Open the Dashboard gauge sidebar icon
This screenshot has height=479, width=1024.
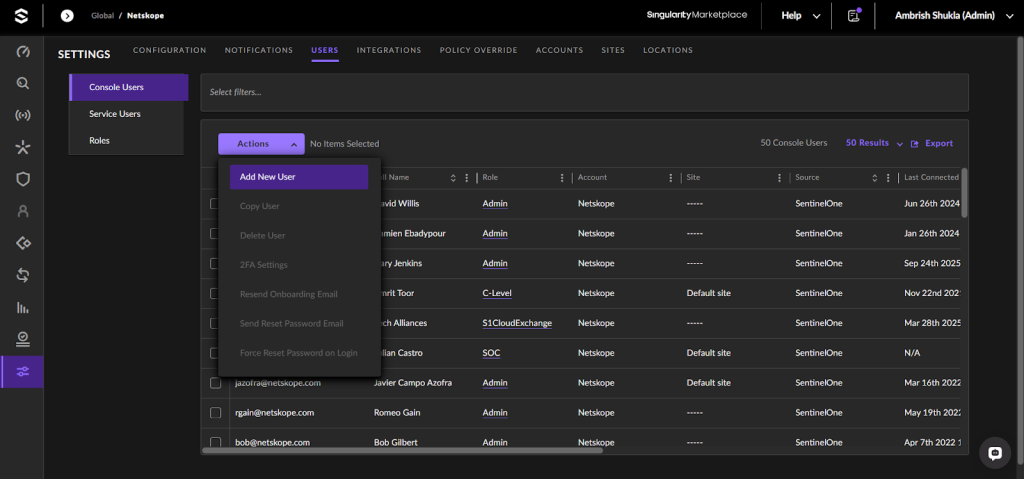point(23,52)
